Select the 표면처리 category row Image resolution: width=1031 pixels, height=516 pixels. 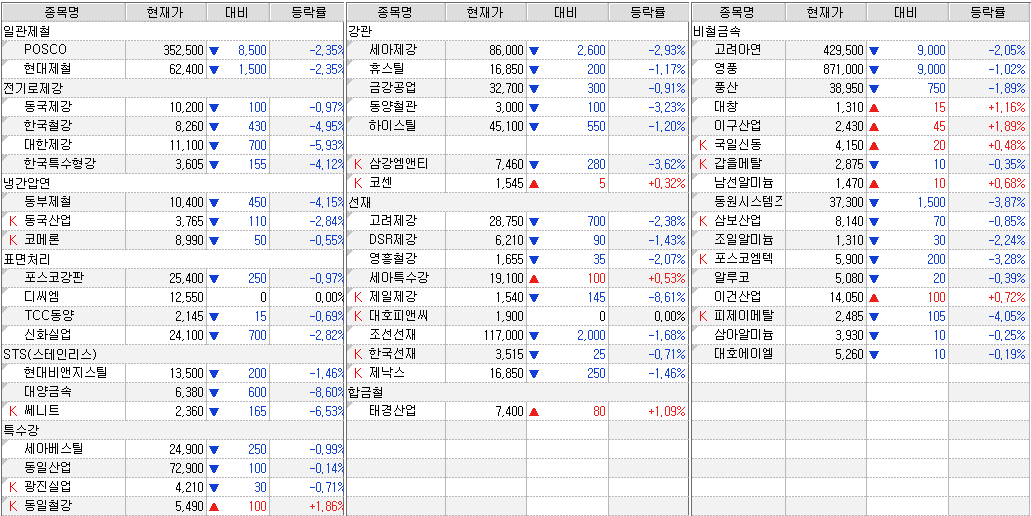tap(172, 260)
